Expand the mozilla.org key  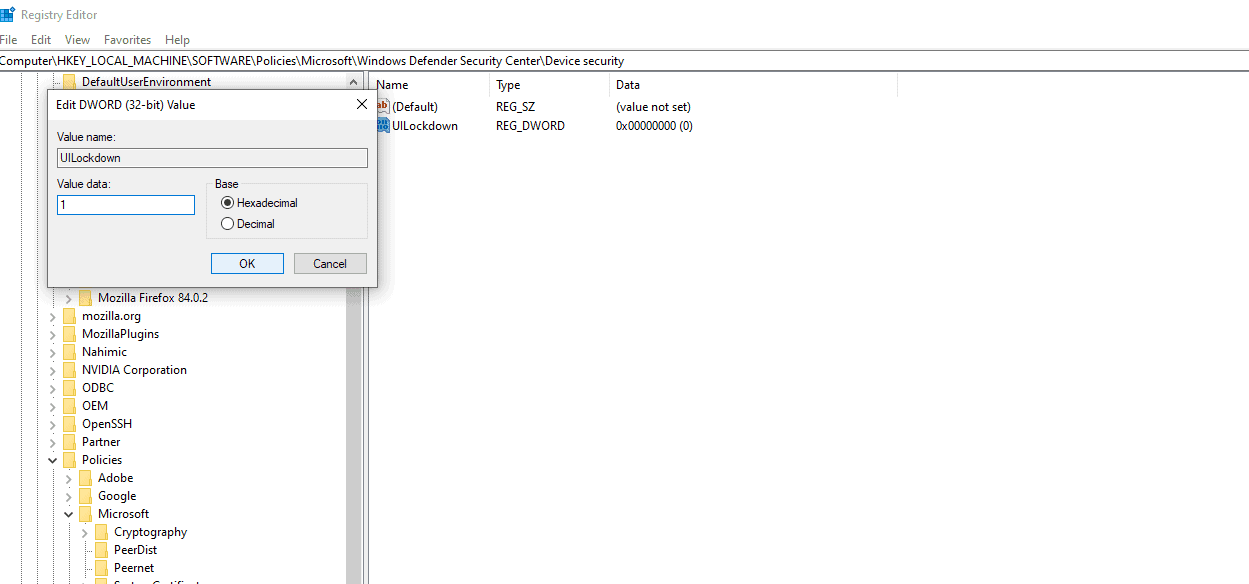pos(53,316)
